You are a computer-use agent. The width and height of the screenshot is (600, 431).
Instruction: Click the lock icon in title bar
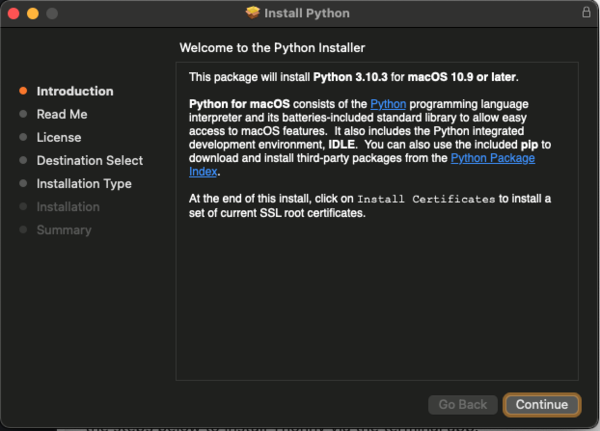pos(586,13)
